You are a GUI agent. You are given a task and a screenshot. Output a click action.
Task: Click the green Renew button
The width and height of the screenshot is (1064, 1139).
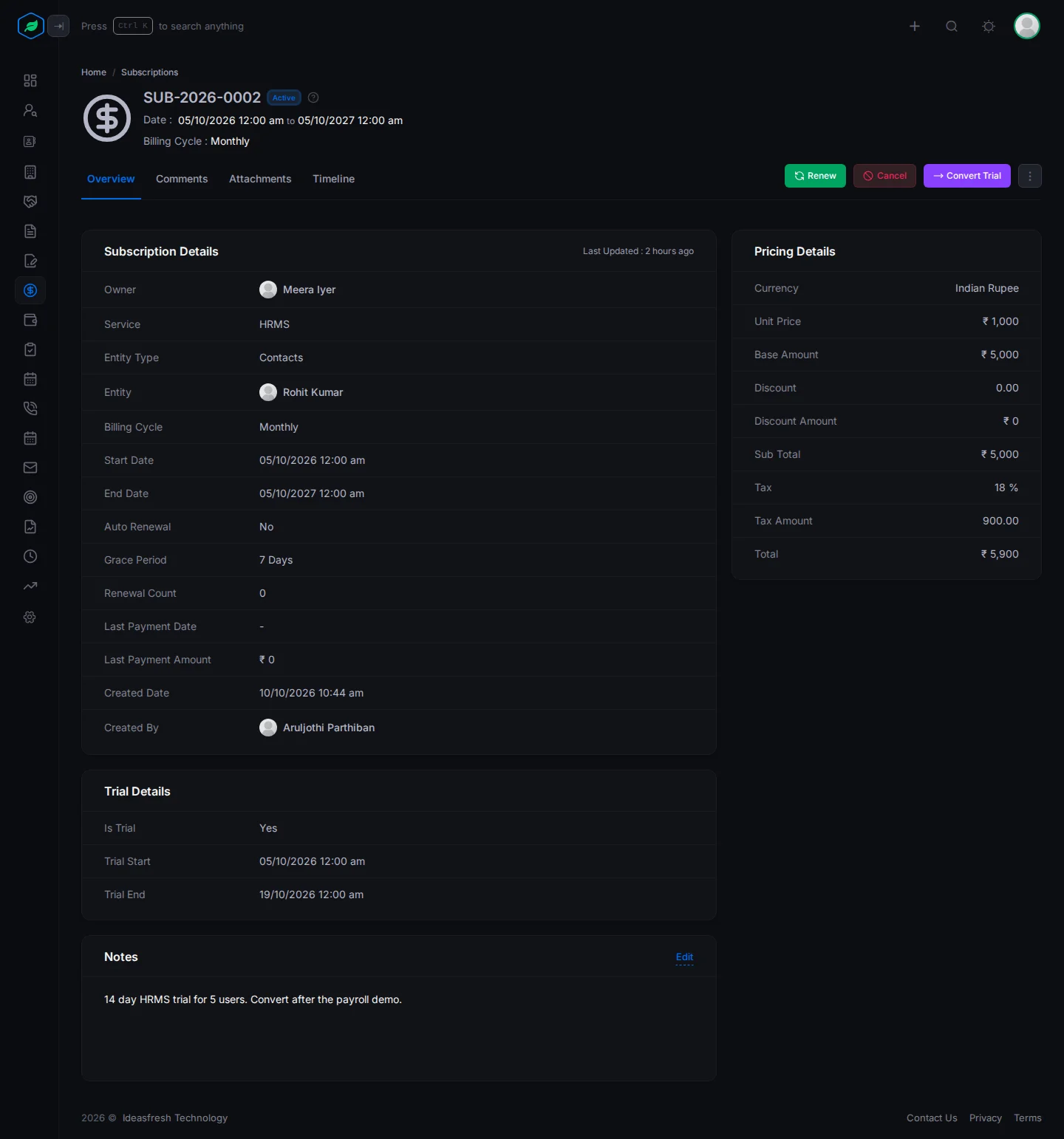pyautogui.click(x=815, y=176)
